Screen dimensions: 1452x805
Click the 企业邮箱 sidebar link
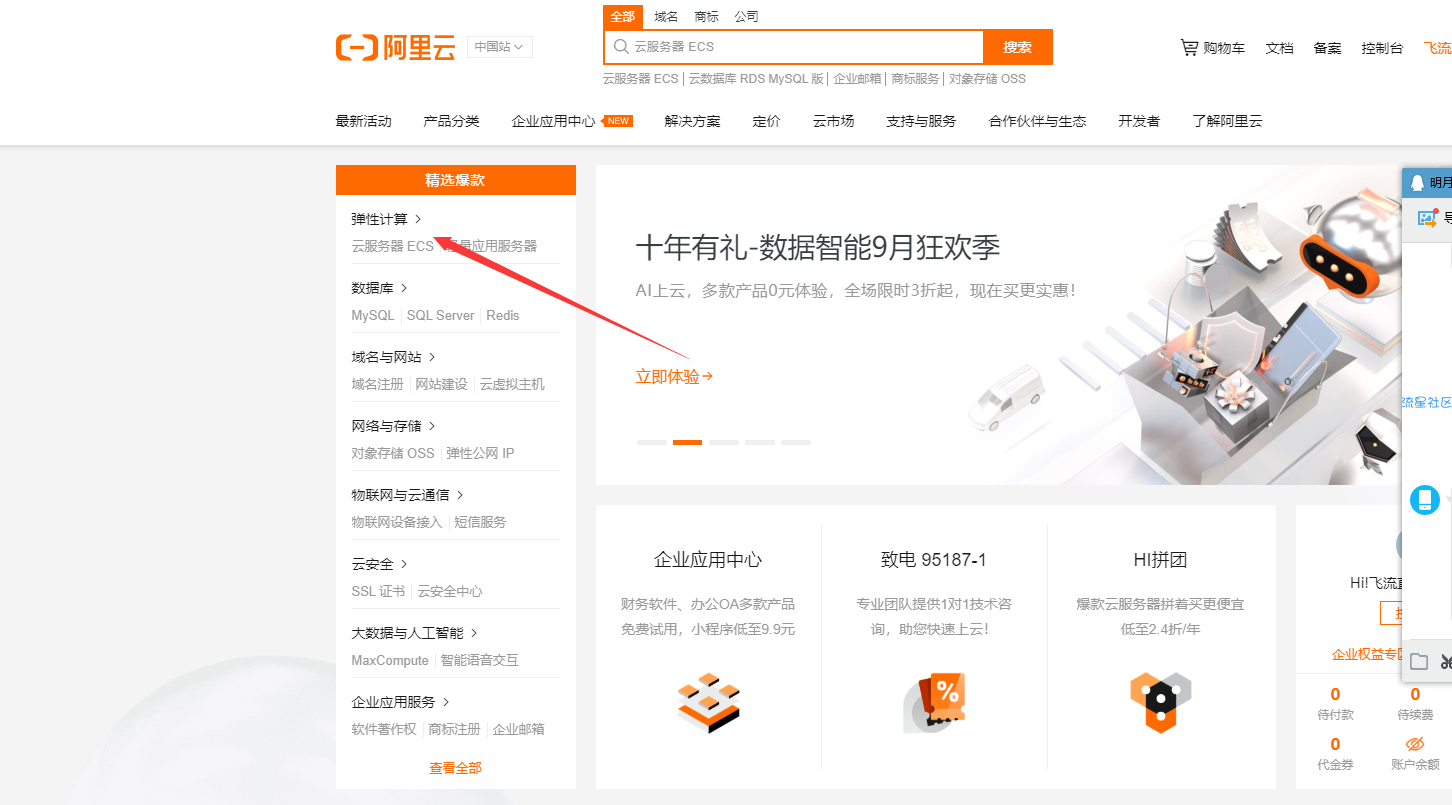[518, 729]
